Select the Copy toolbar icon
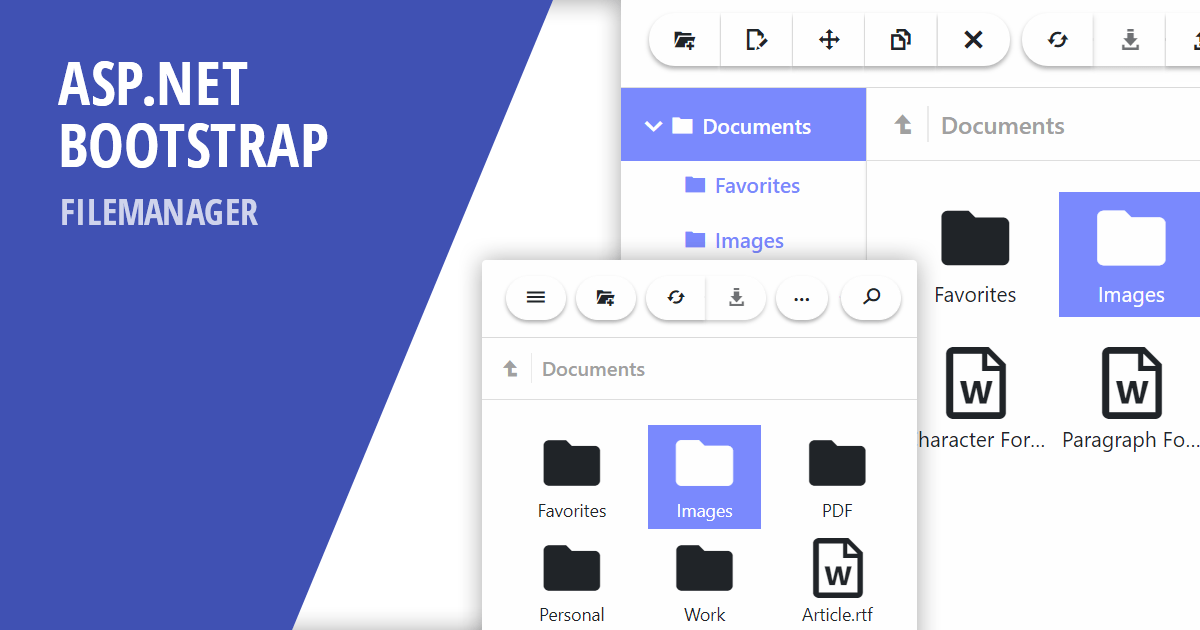 coord(900,40)
